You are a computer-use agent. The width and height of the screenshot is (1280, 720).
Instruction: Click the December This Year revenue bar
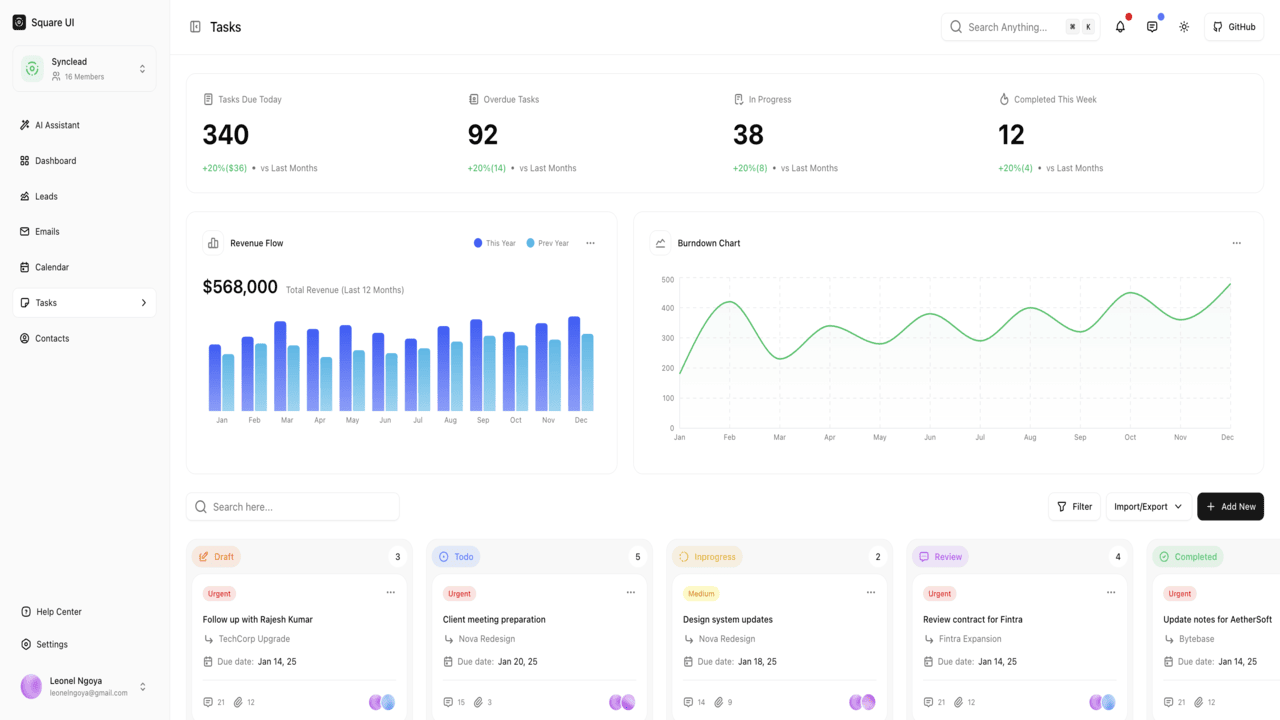coord(574,364)
